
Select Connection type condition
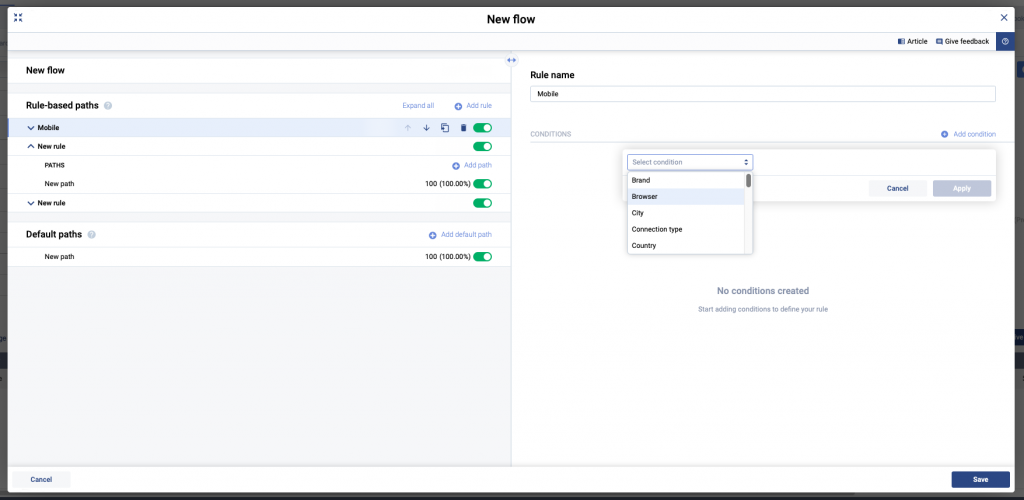pyautogui.click(x=686, y=229)
